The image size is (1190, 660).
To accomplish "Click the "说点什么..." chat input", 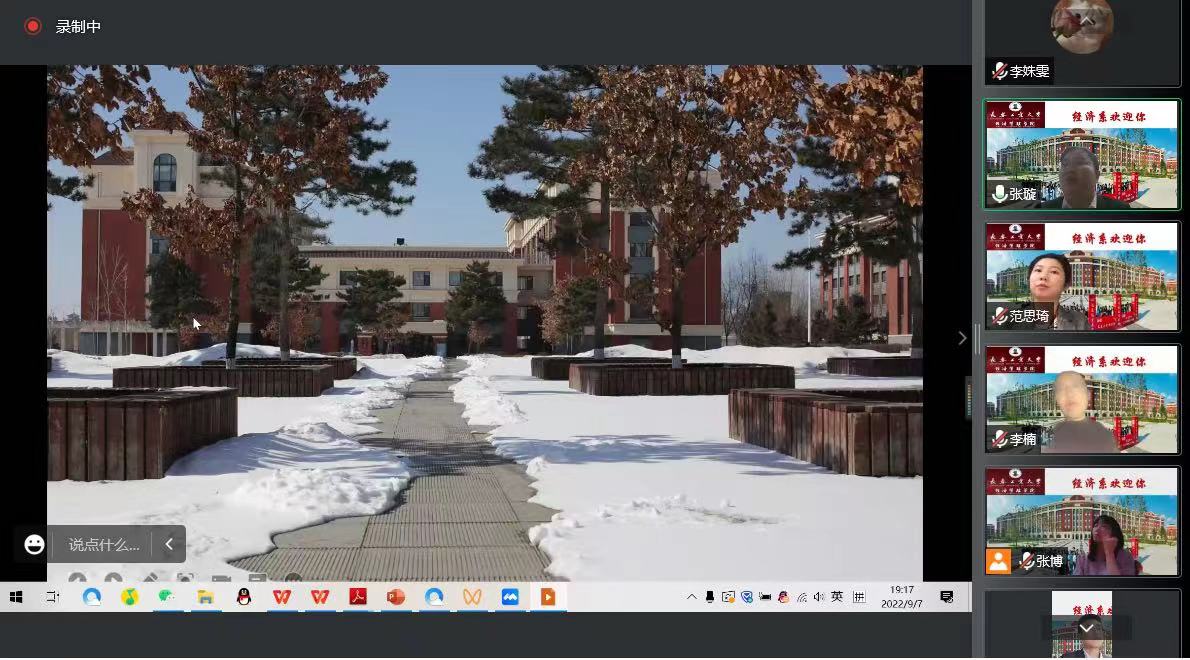I will pyautogui.click(x=103, y=545).
